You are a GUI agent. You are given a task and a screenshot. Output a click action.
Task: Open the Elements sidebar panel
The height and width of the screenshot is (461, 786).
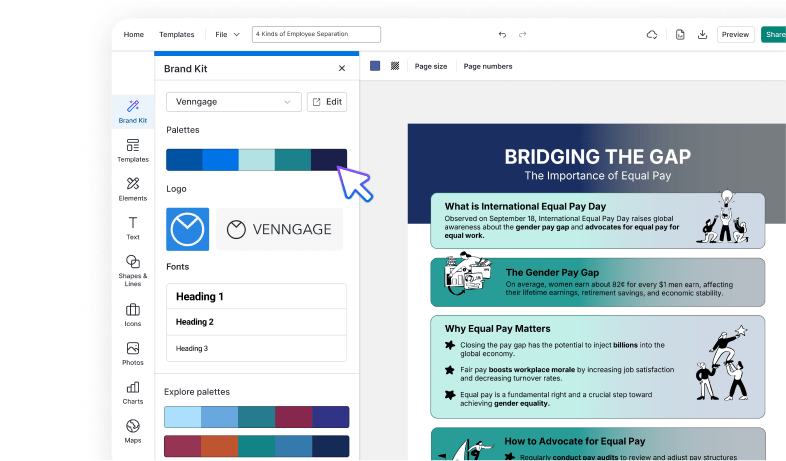133,189
